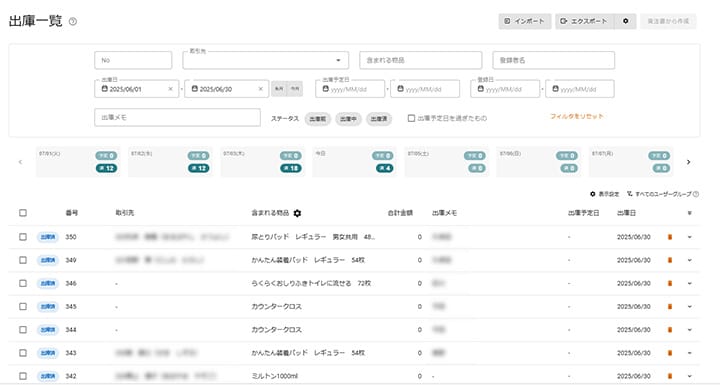
Task: Click orange document icon in row 342
Action: (x=669, y=376)
